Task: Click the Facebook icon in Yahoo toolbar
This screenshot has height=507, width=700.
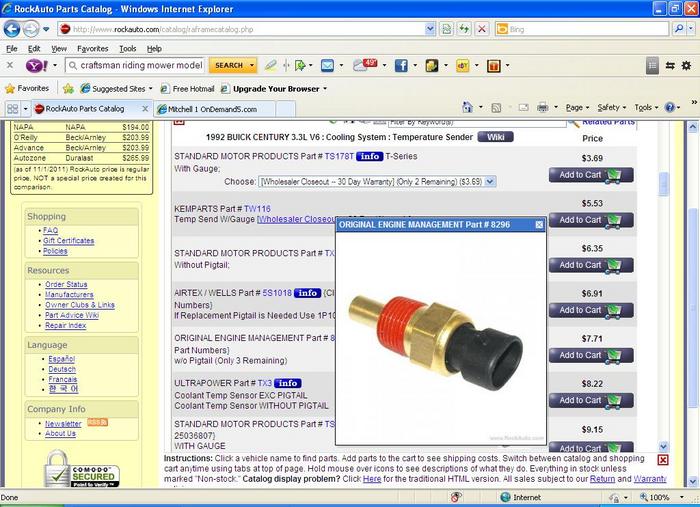Action: [x=401, y=66]
